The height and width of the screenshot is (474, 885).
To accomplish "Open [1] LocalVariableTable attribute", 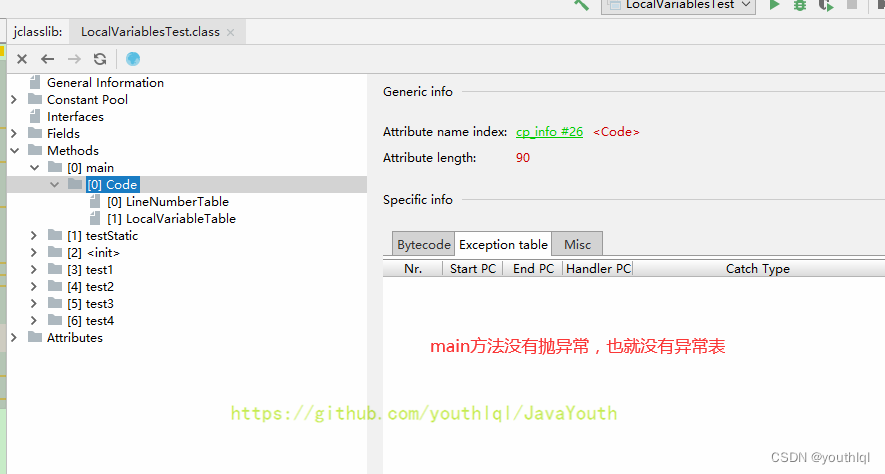I will click(172, 218).
